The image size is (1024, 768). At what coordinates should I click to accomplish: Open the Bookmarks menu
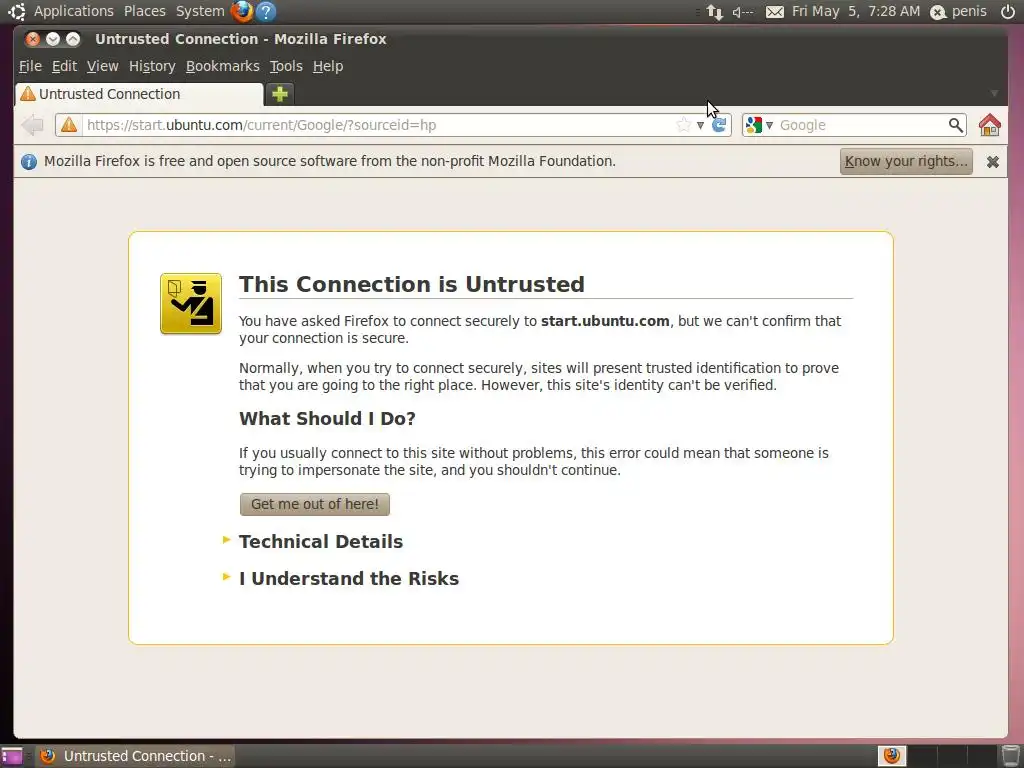(223, 66)
